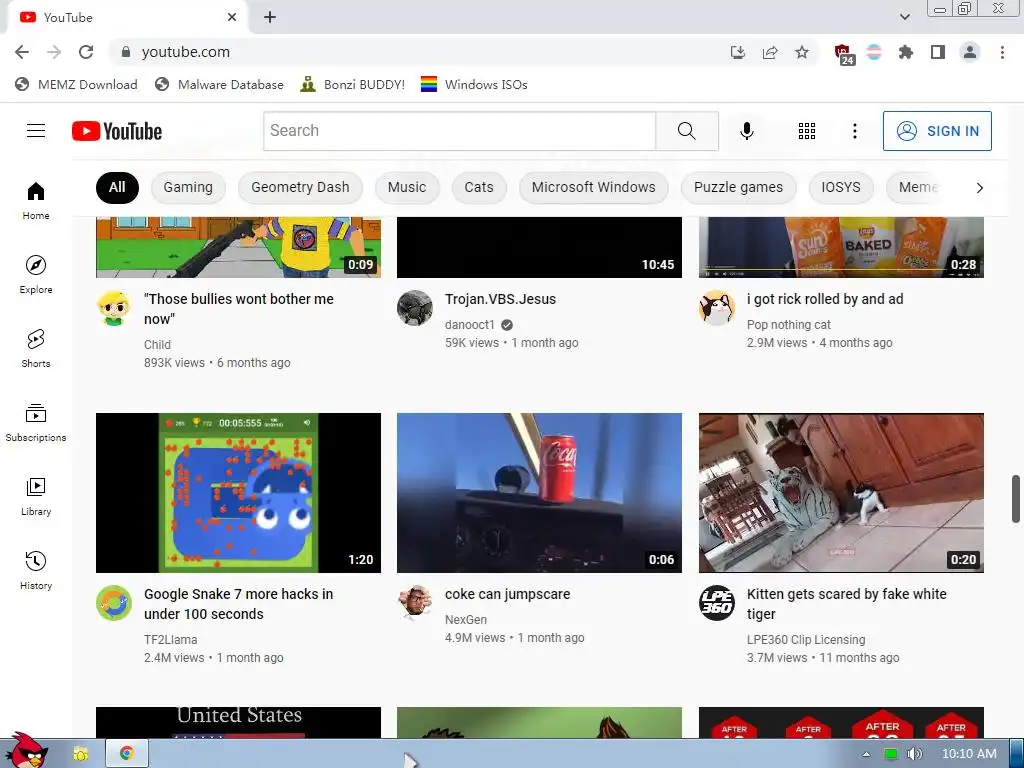Open the taskbar volume speaker icon
This screenshot has height=768, width=1024.
tap(914, 754)
